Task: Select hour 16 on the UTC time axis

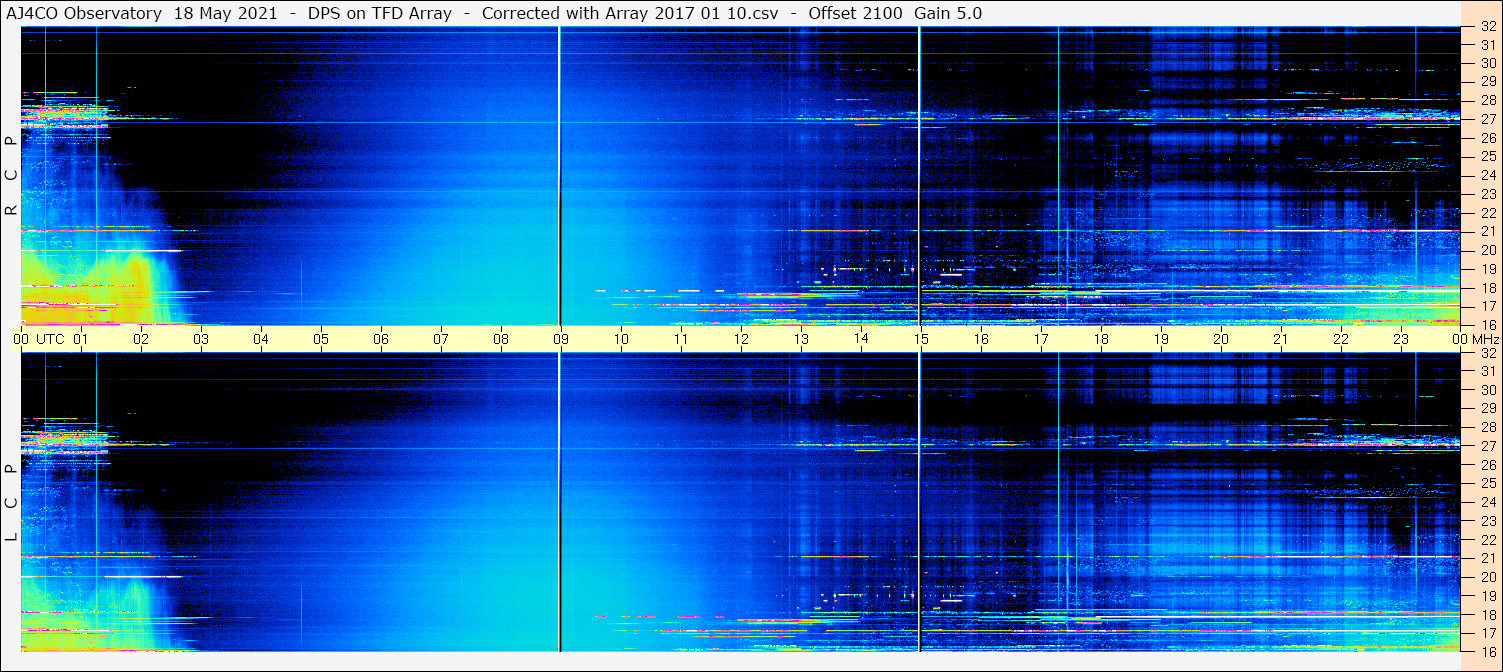Action: [x=981, y=339]
